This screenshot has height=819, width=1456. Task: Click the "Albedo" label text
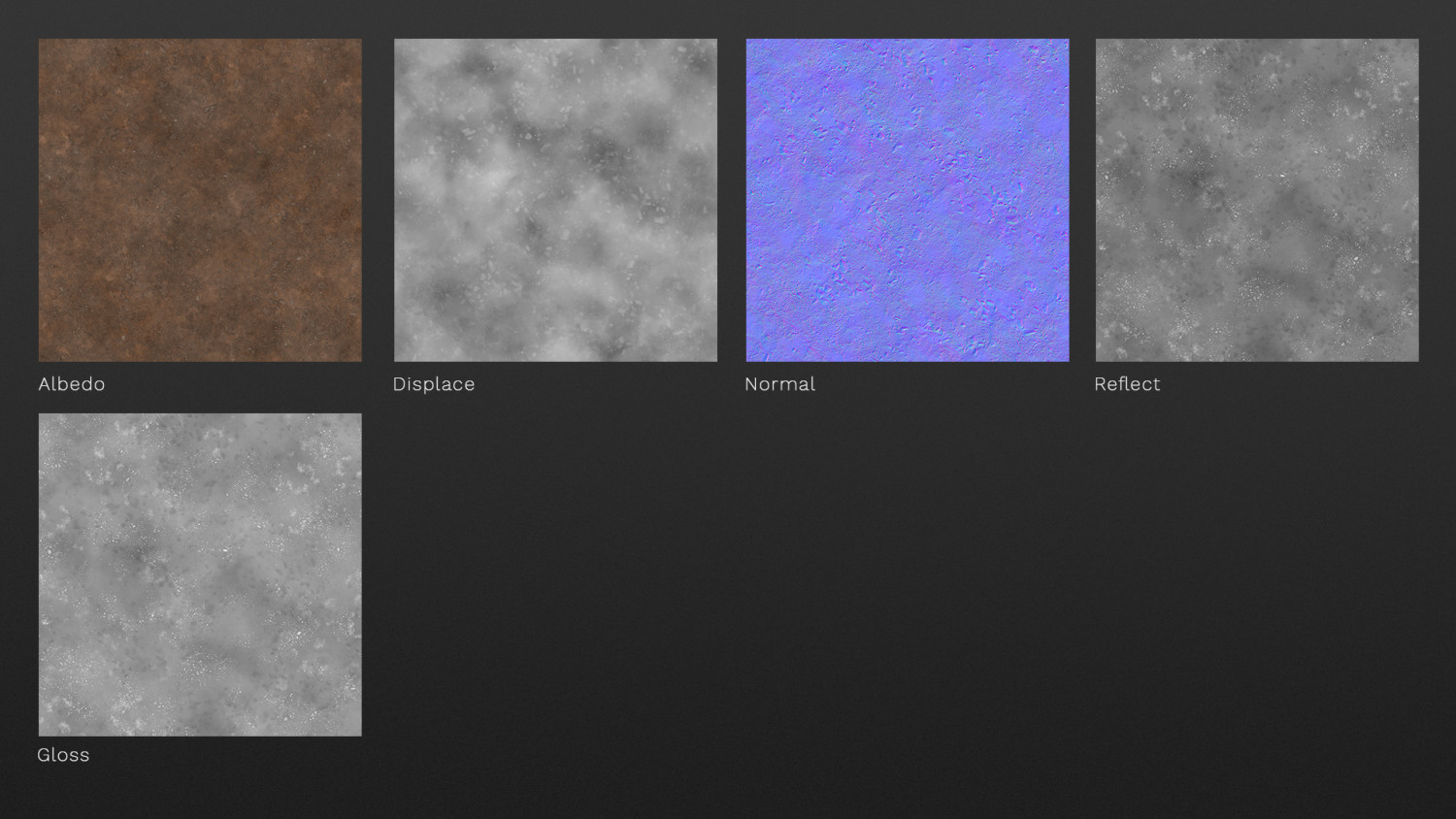click(x=72, y=384)
